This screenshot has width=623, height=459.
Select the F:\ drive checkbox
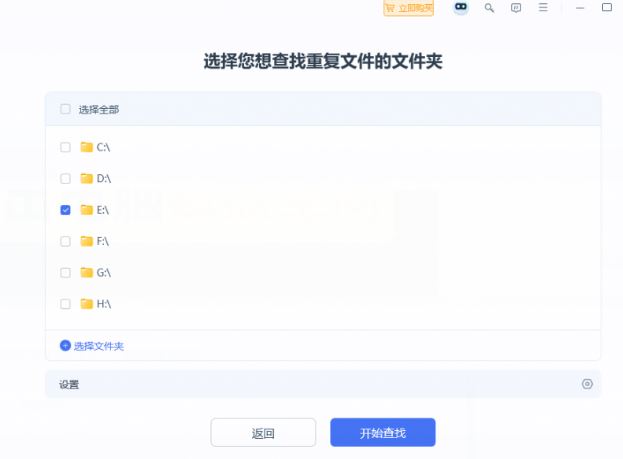pyautogui.click(x=66, y=241)
